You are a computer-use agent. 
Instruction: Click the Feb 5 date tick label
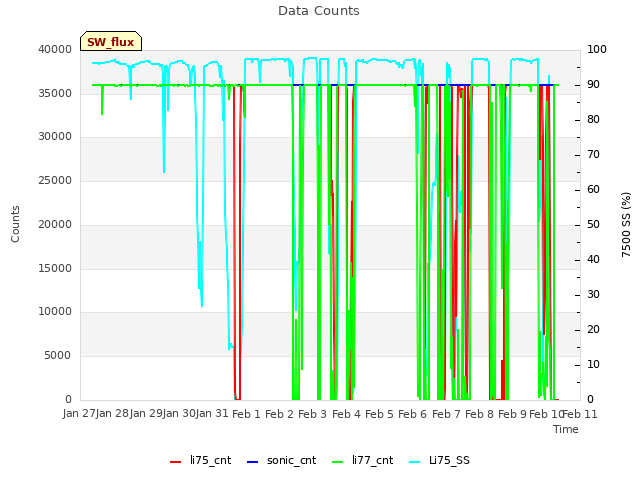[x=379, y=414]
